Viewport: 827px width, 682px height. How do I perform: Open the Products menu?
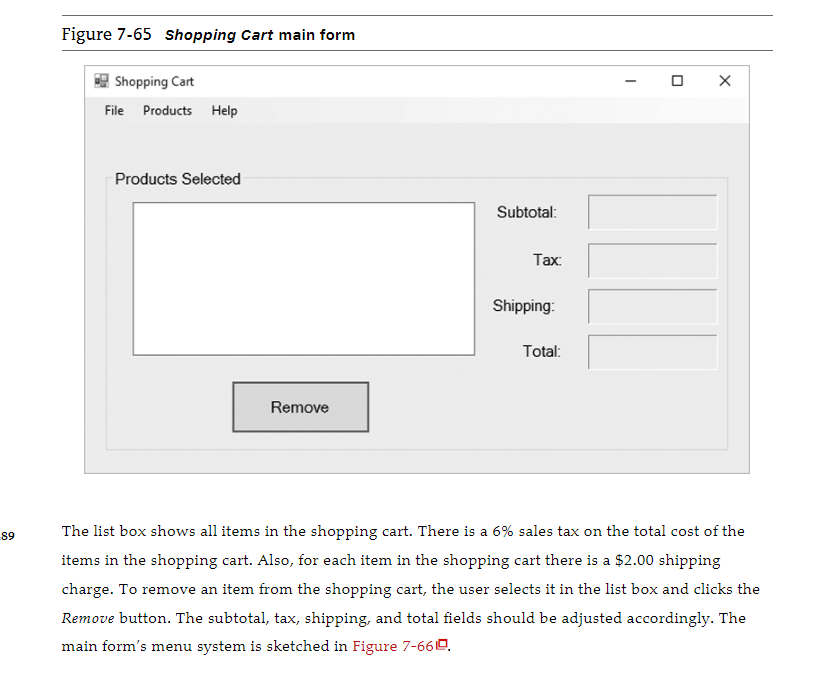coord(167,110)
